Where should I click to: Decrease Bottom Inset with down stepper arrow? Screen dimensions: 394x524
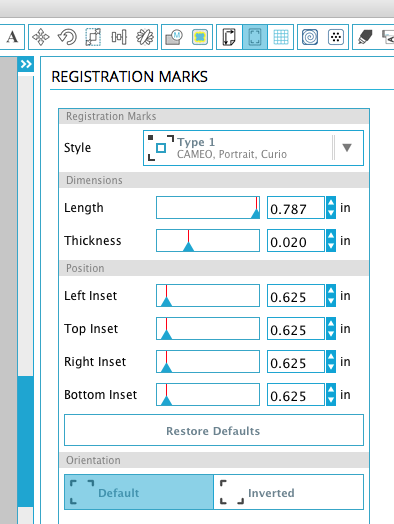[x=331, y=400]
